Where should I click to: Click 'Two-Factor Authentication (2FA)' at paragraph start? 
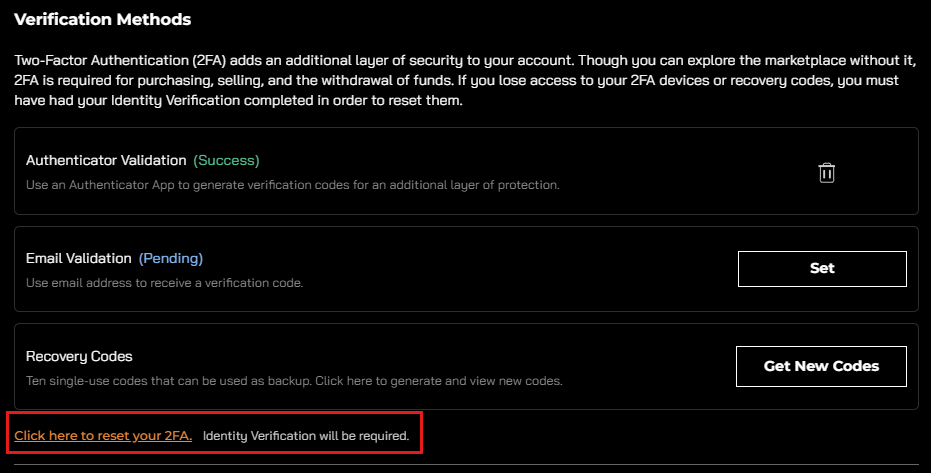(120, 61)
